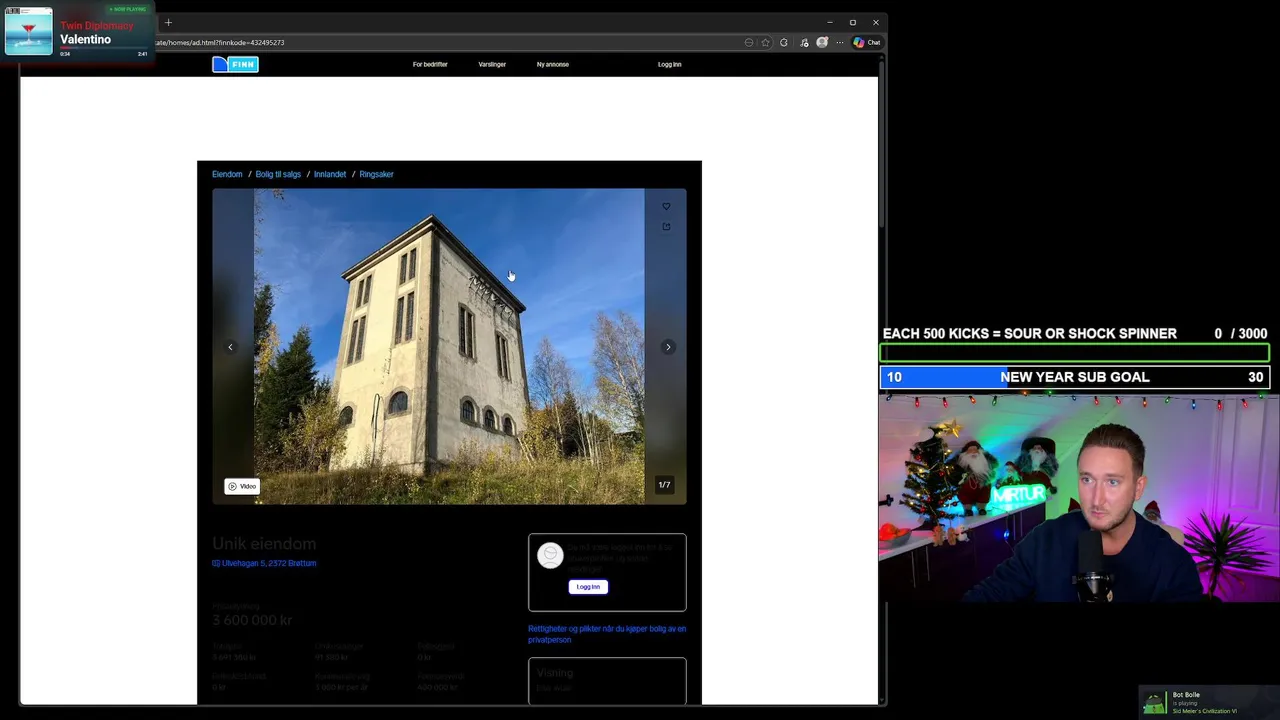Click the Valentino album art thumbnail
The image size is (1280, 720).
tap(28, 31)
